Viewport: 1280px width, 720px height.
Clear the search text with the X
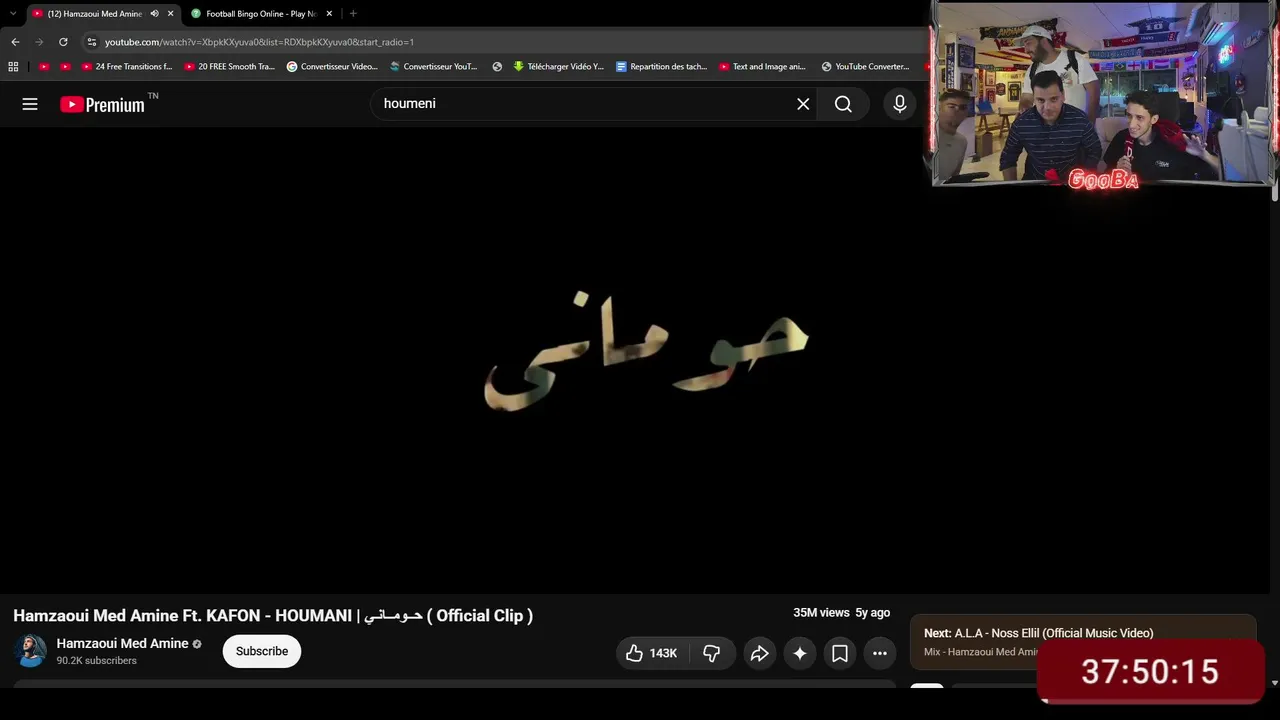tap(803, 104)
